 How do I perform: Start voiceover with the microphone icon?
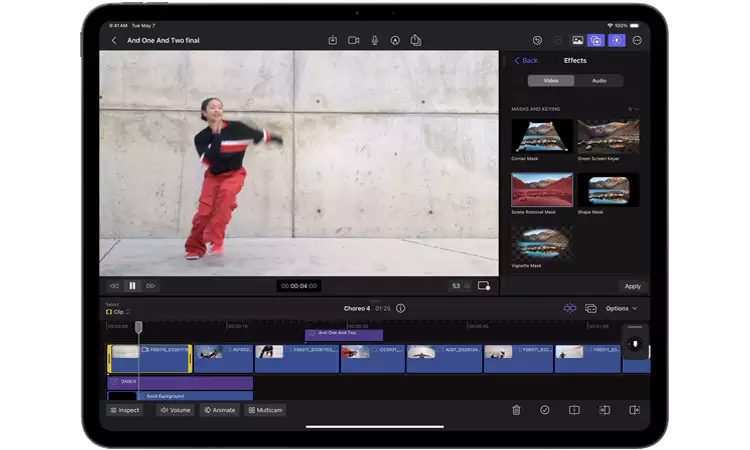coord(375,41)
